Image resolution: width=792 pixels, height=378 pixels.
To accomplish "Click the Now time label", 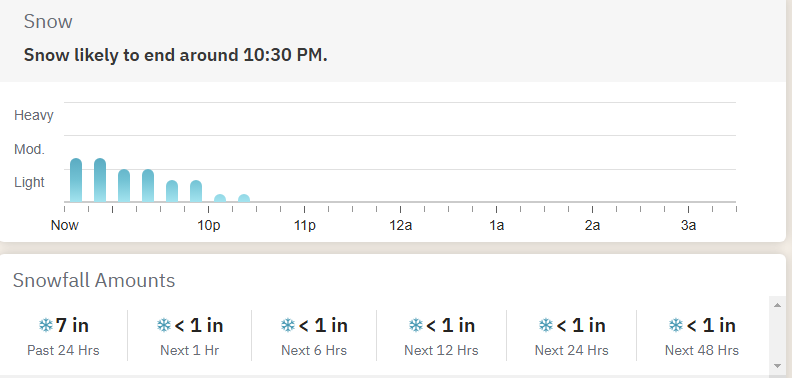I will coord(65,225).
